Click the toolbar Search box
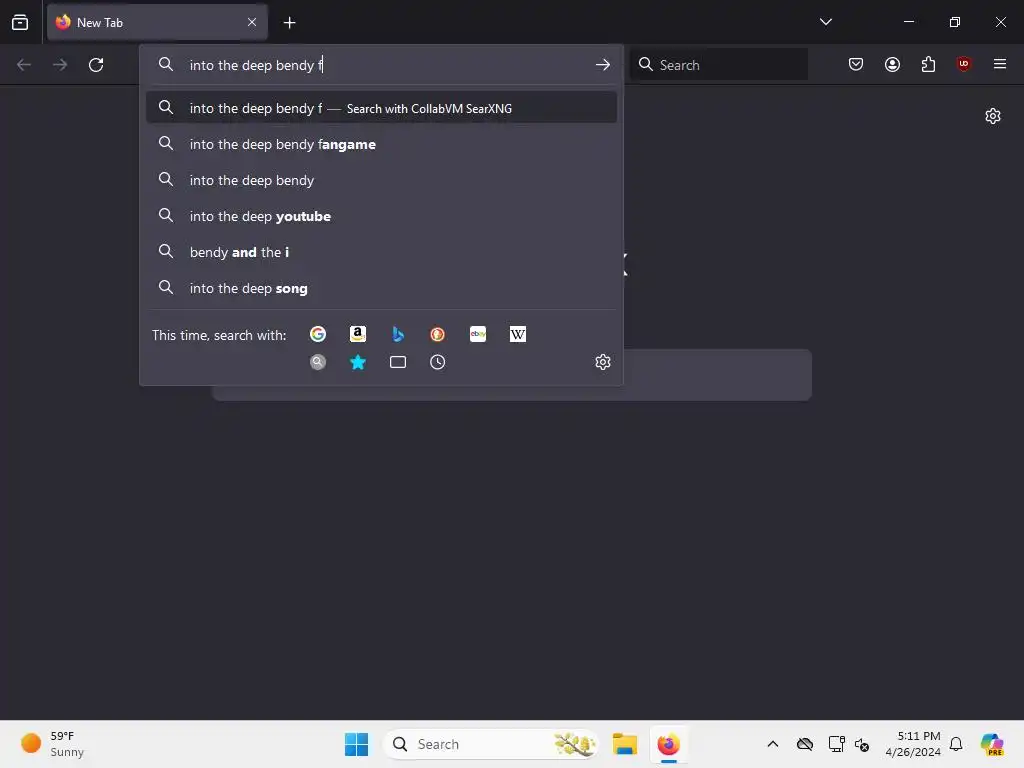1024x768 pixels. pos(718,65)
